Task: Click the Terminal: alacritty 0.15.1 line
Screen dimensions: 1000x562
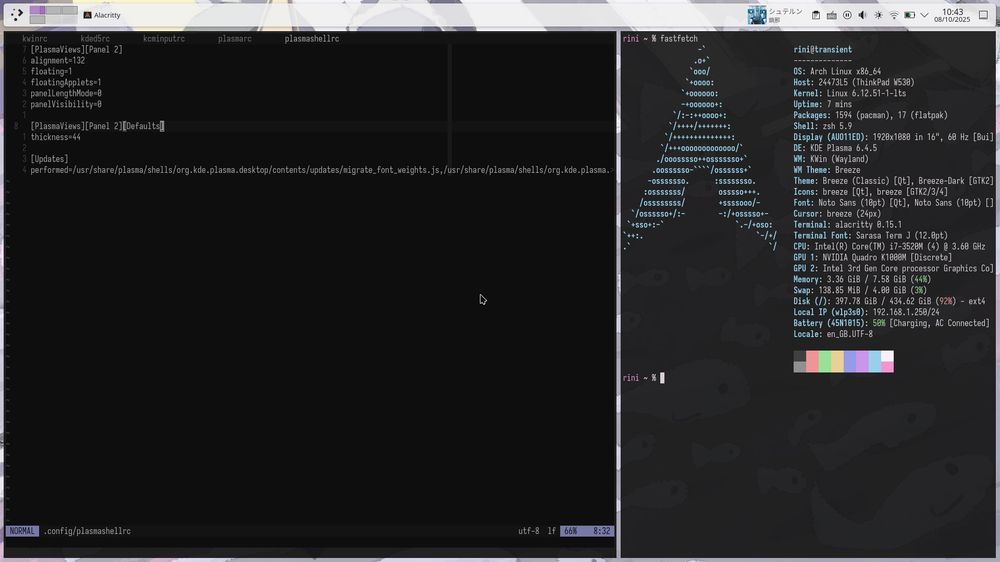Action: (x=848, y=225)
